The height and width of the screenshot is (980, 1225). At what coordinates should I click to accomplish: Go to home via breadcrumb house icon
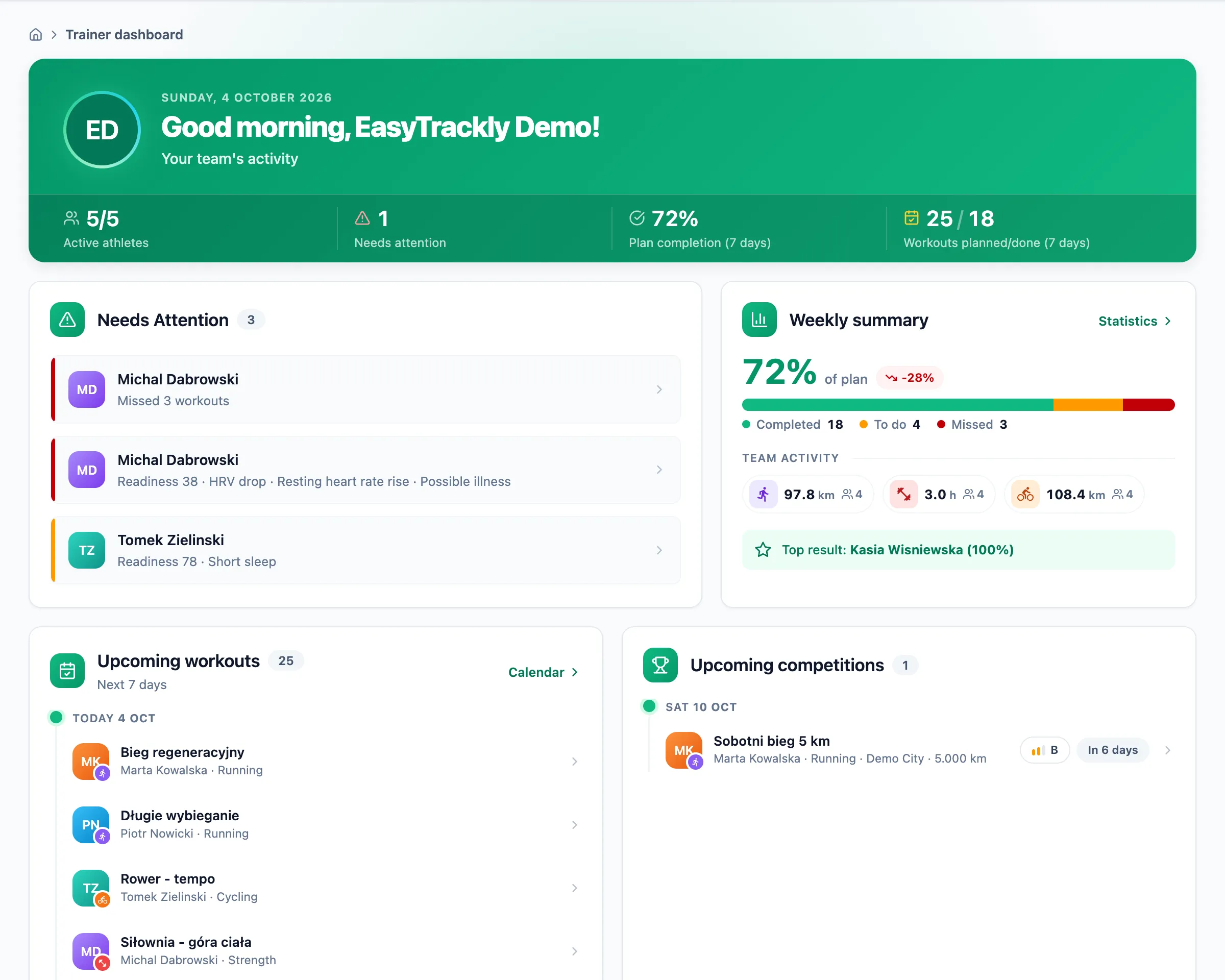pos(36,35)
